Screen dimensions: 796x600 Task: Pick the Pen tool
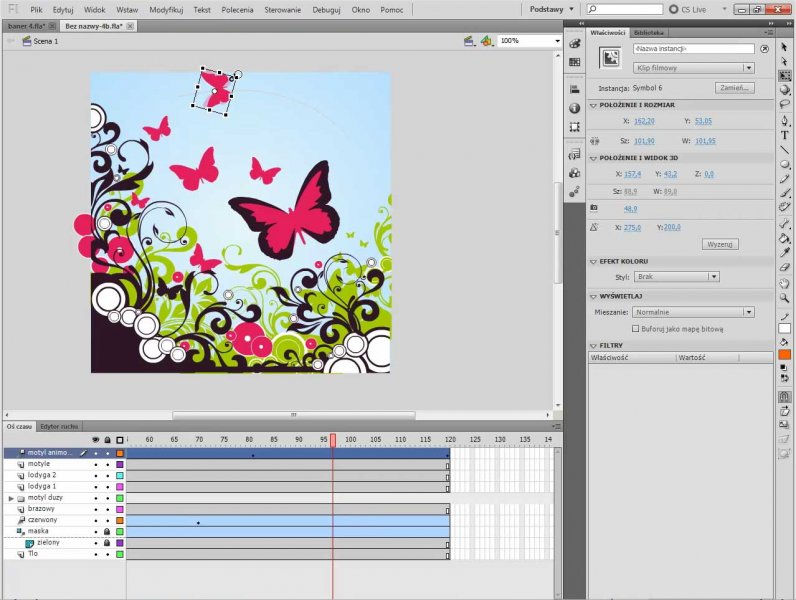(785, 120)
